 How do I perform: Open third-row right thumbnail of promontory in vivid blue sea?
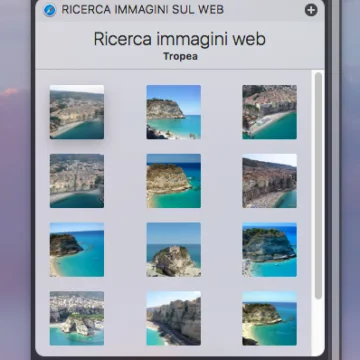(x=270, y=250)
